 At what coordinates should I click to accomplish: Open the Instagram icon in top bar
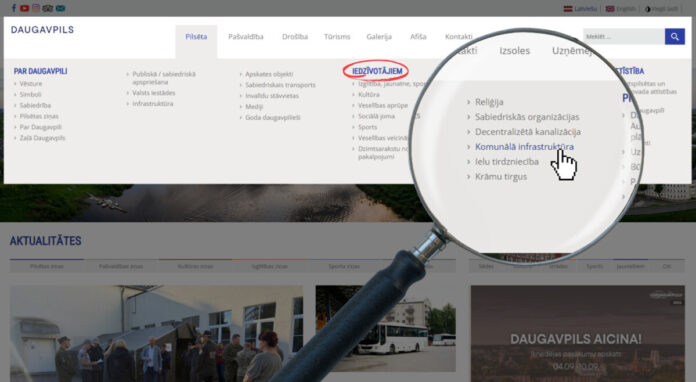coord(36,8)
